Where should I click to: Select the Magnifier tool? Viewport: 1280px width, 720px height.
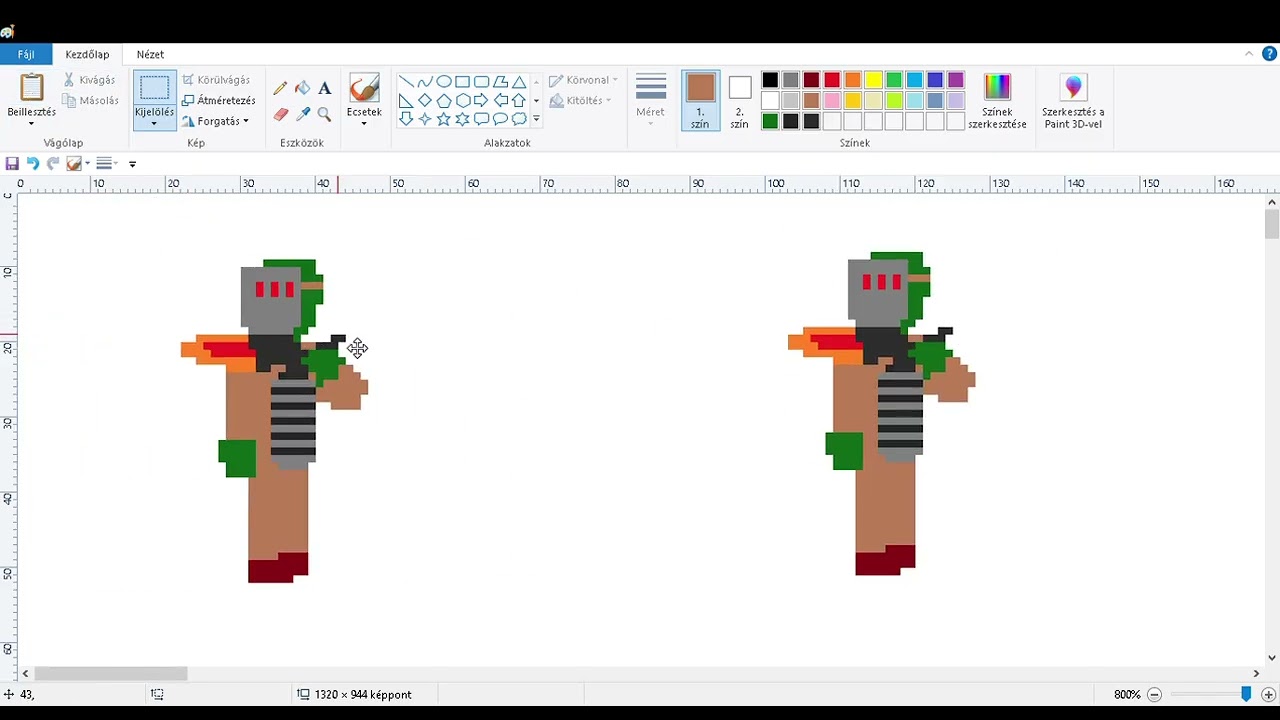(324, 115)
